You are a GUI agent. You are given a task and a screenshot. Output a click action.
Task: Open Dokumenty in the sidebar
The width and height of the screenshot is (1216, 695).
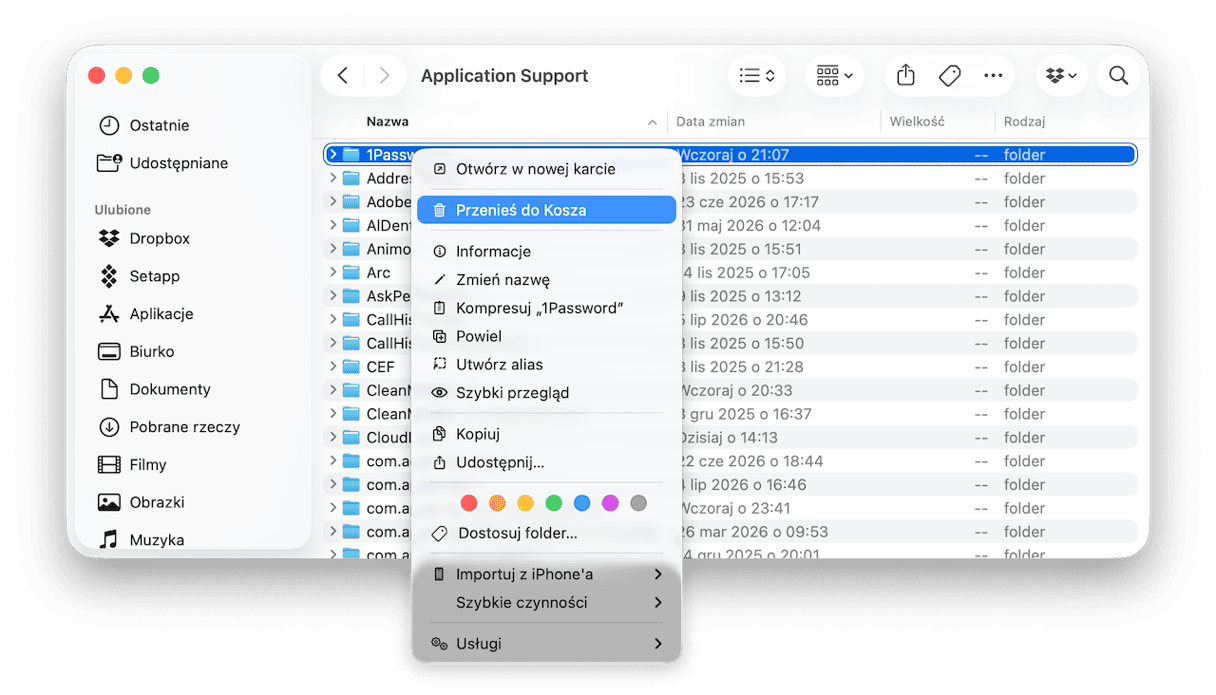pos(154,389)
